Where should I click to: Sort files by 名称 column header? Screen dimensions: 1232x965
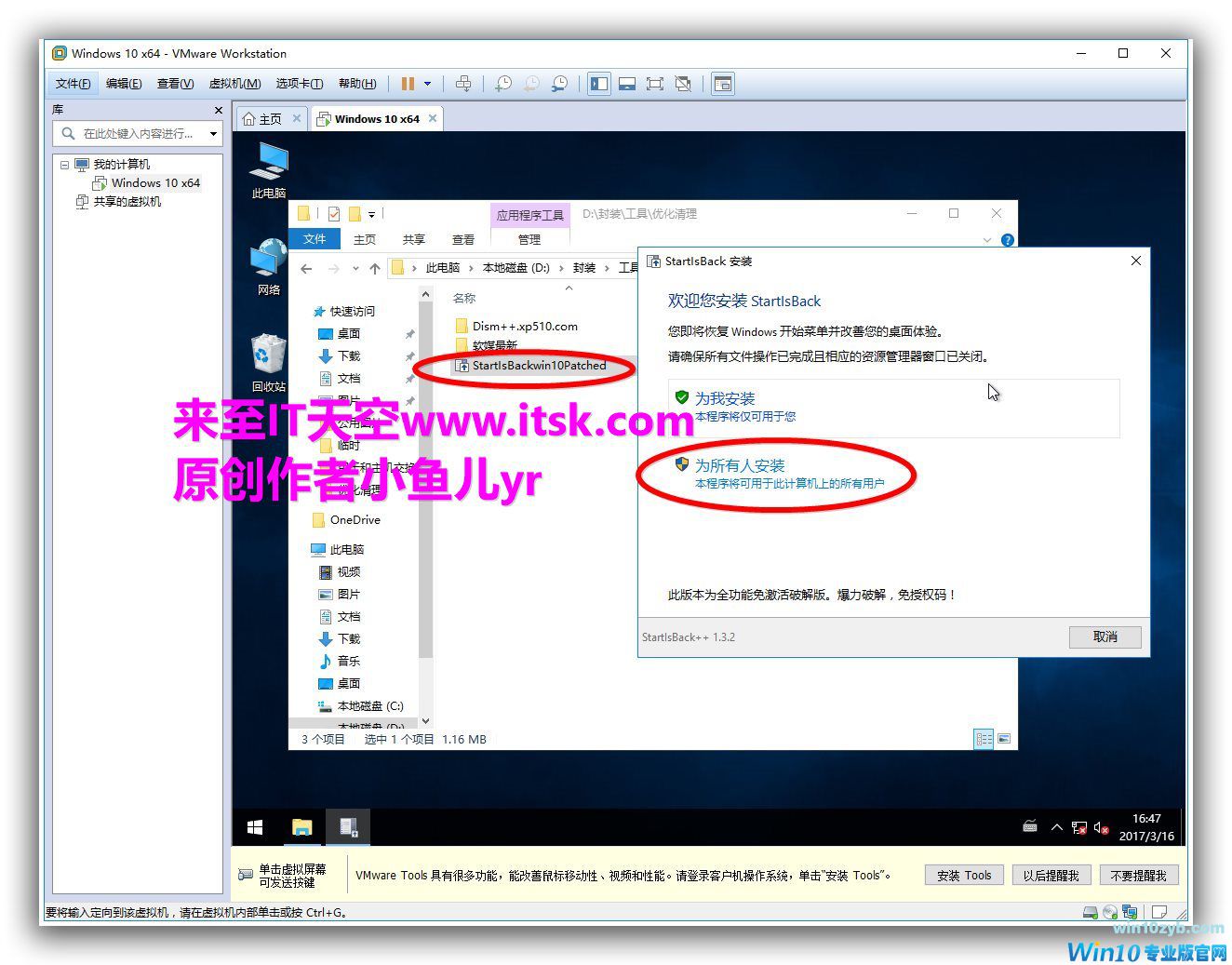click(464, 299)
